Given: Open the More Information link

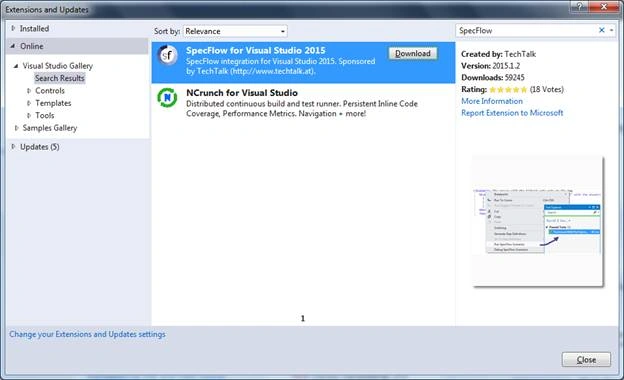Looking at the screenshot, I should tap(492, 101).
